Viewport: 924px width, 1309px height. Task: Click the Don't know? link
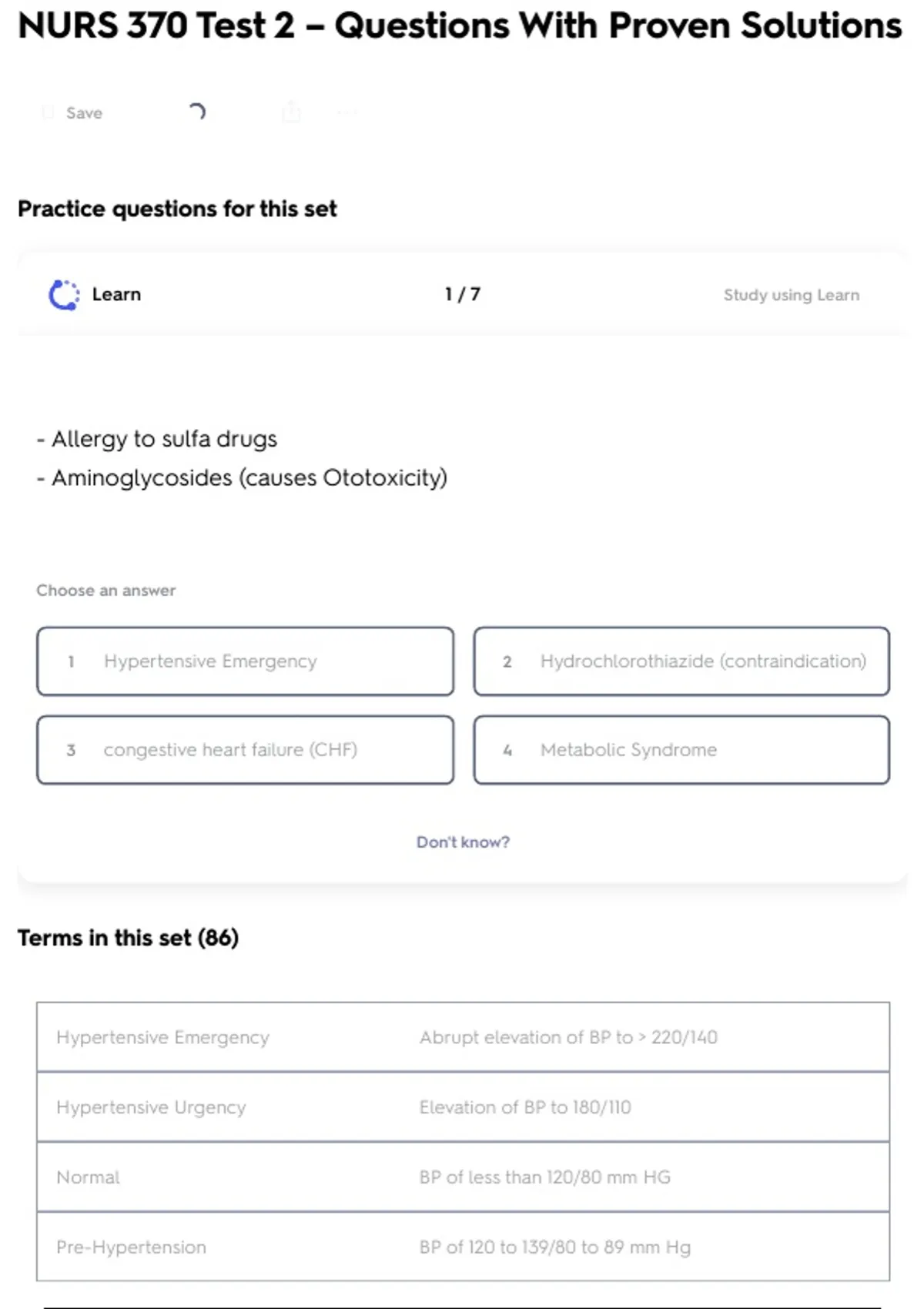(463, 842)
